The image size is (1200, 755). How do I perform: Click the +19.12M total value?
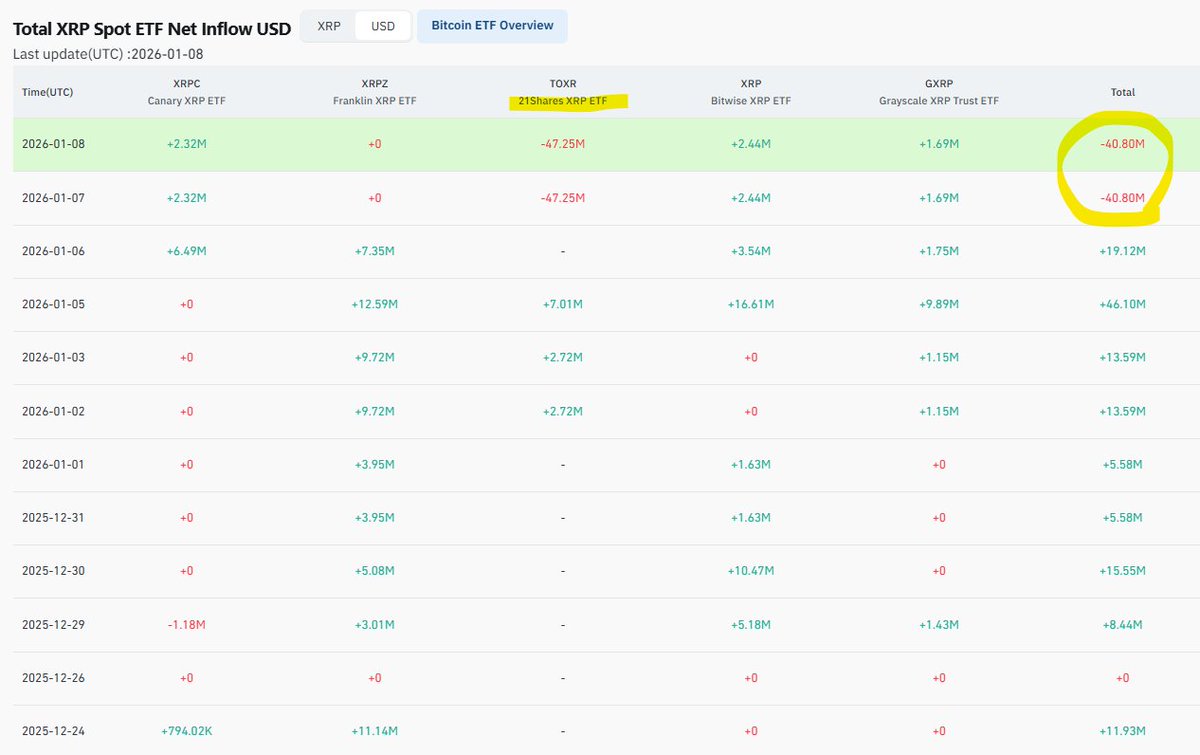click(x=1122, y=251)
